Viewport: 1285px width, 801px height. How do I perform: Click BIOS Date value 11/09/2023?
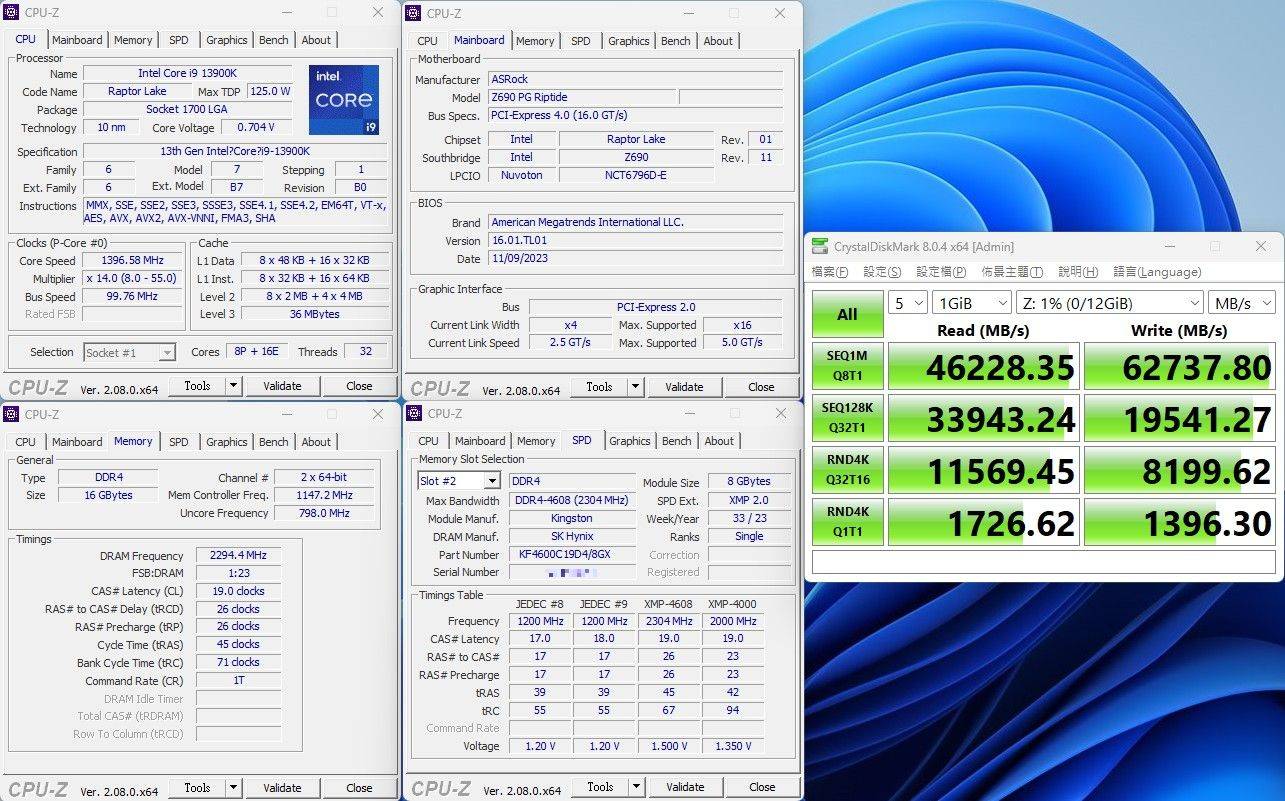634,258
